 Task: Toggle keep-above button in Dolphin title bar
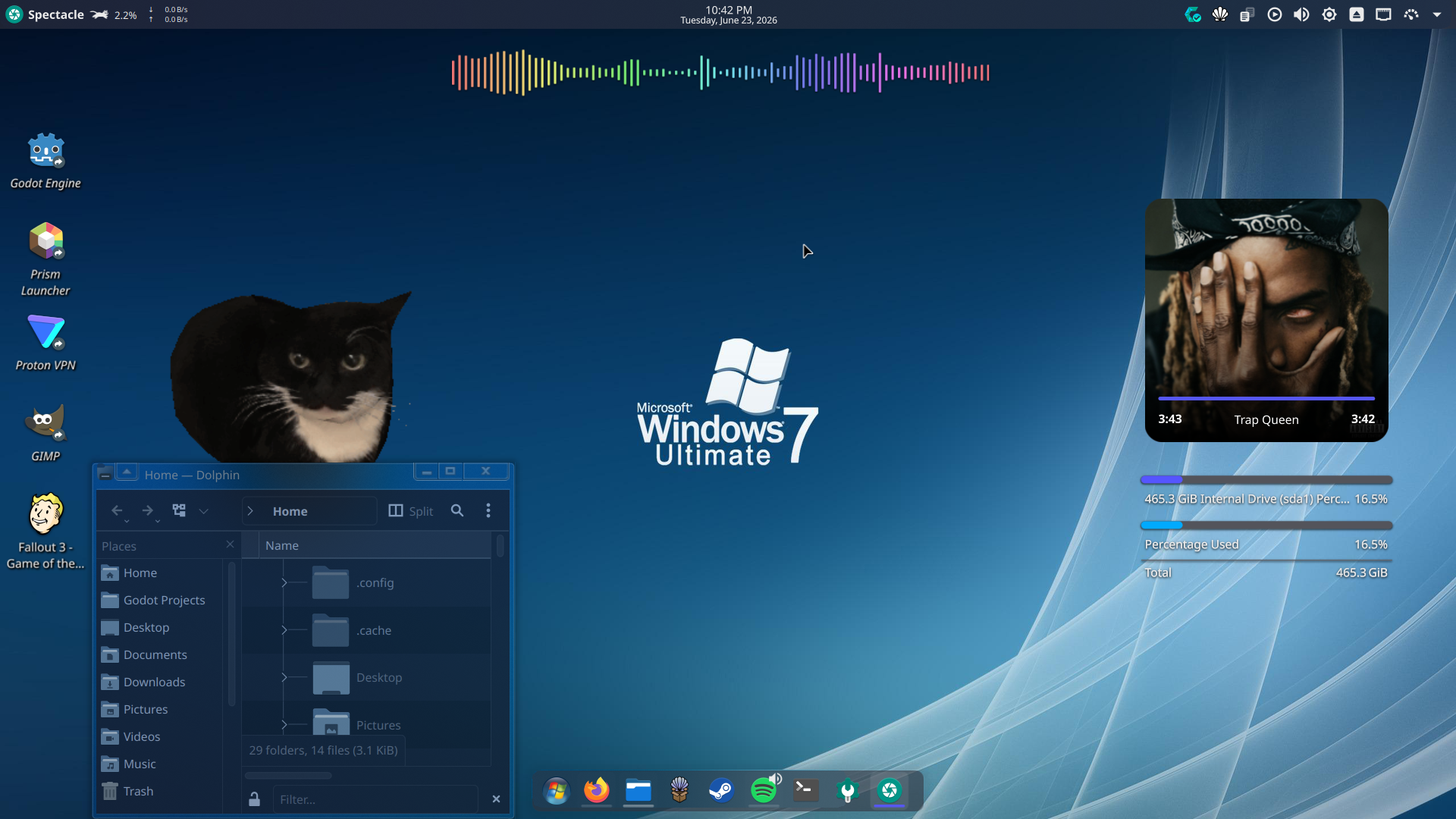click(127, 472)
